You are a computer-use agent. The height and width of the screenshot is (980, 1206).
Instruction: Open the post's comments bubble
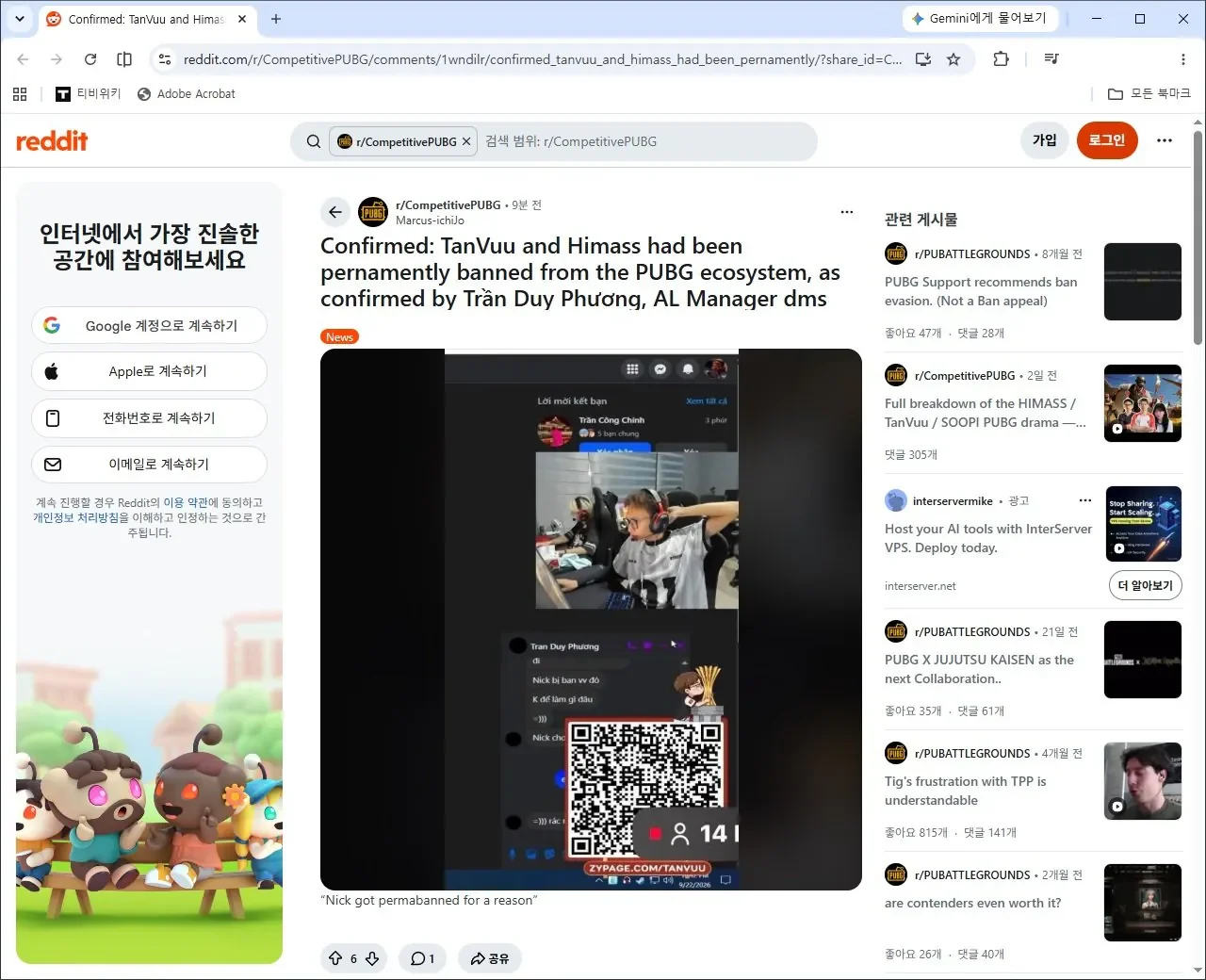[422, 958]
